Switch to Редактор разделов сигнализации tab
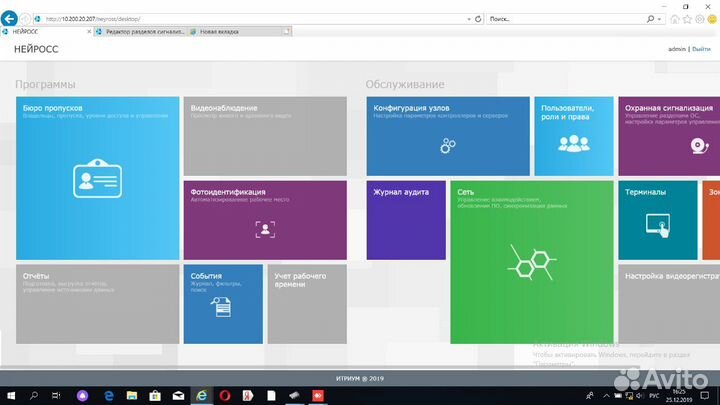Image resolution: width=720 pixels, height=405 pixels. coord(140,31)
